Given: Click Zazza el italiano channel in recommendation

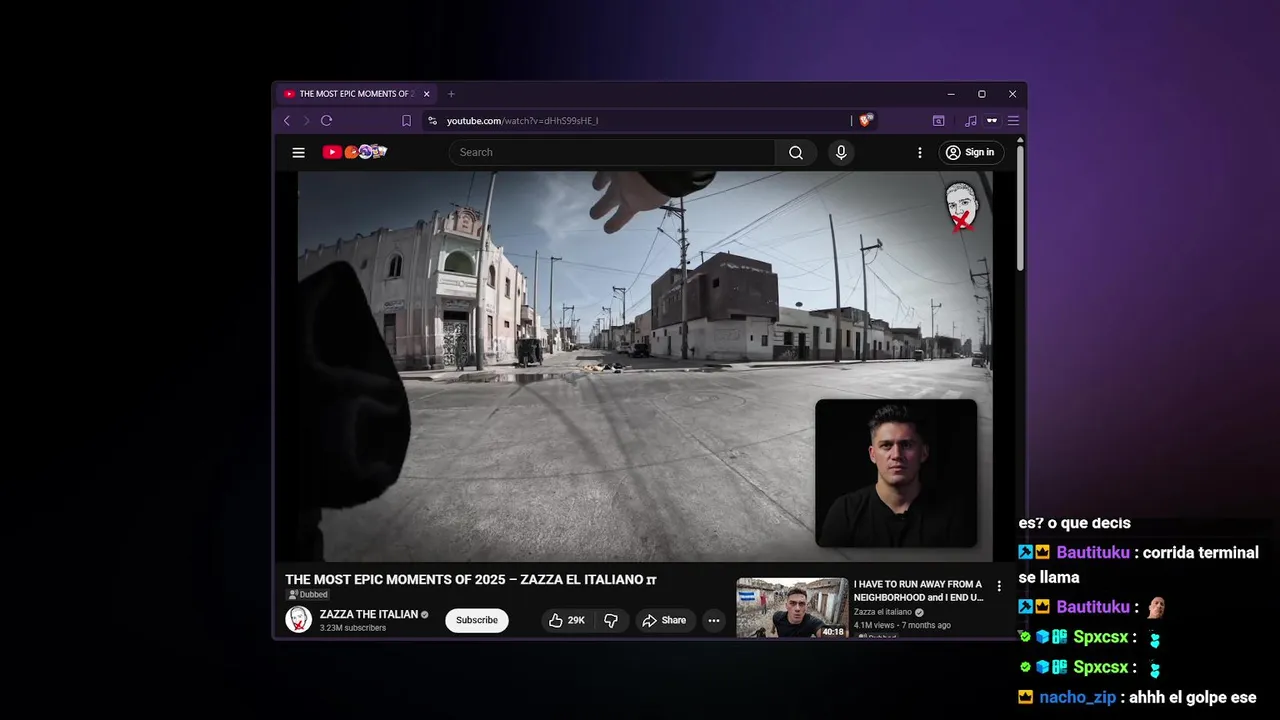Looking at the screenshot, I should 883,612.
